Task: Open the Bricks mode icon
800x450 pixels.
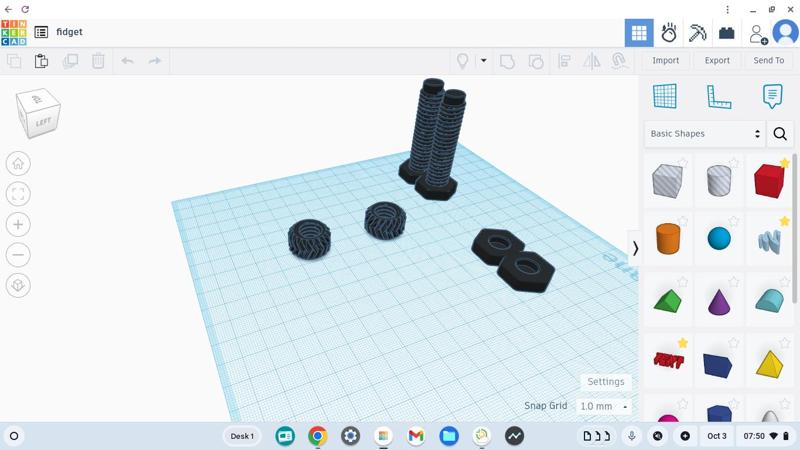Action: 727,33
